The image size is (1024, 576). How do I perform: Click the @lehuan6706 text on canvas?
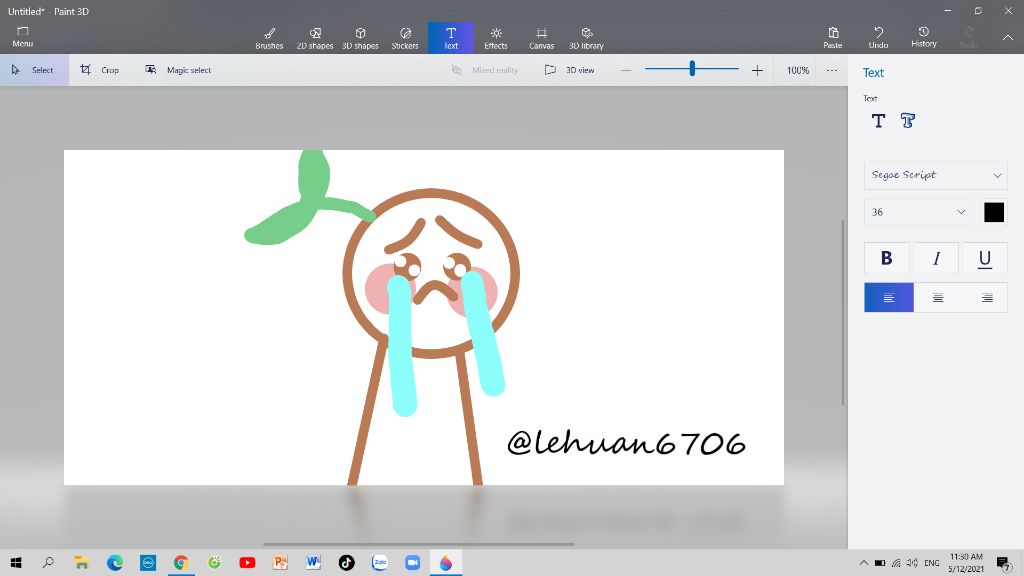click(626, 443)
